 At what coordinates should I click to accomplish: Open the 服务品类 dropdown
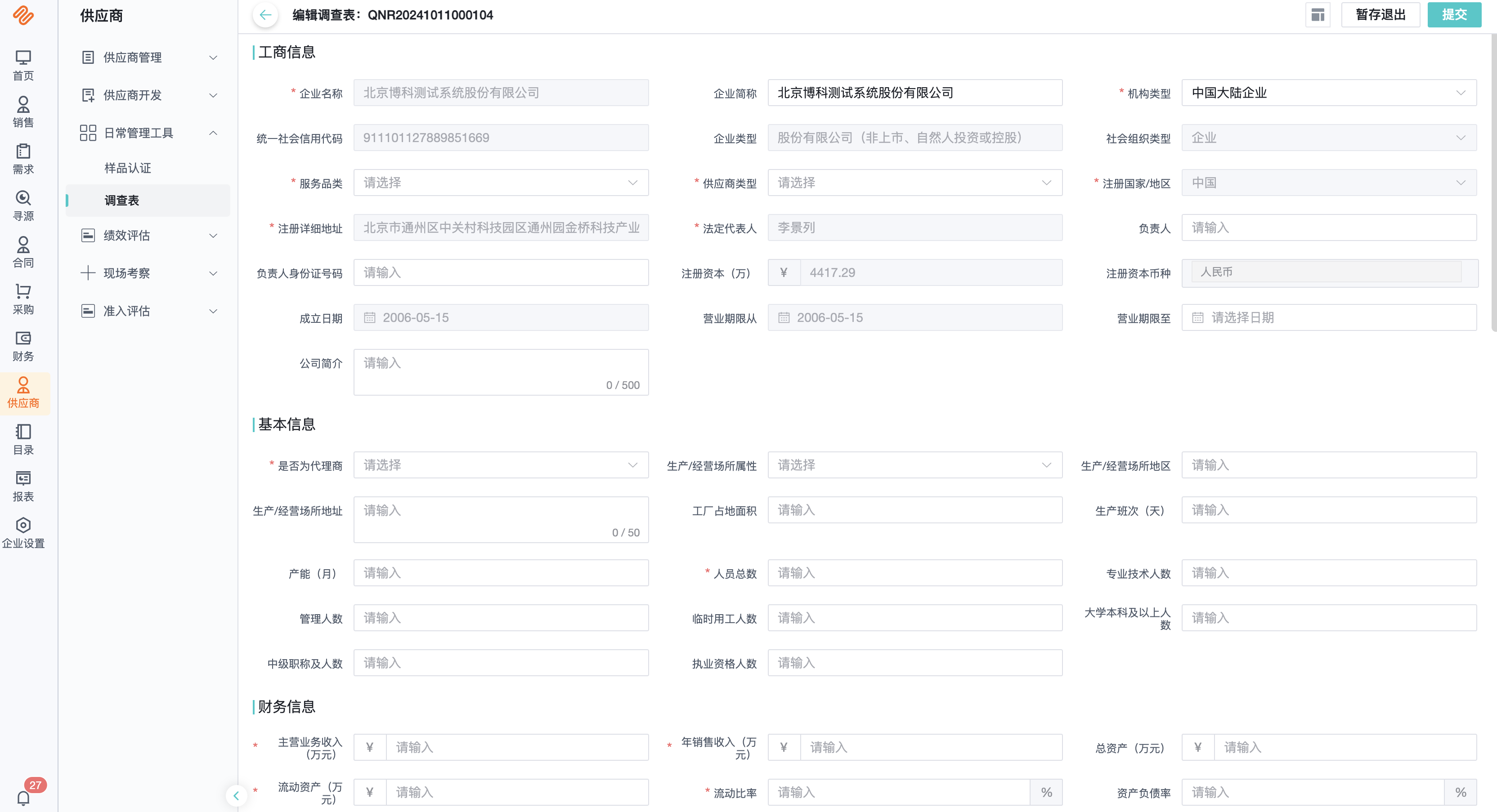coord(501,183)
